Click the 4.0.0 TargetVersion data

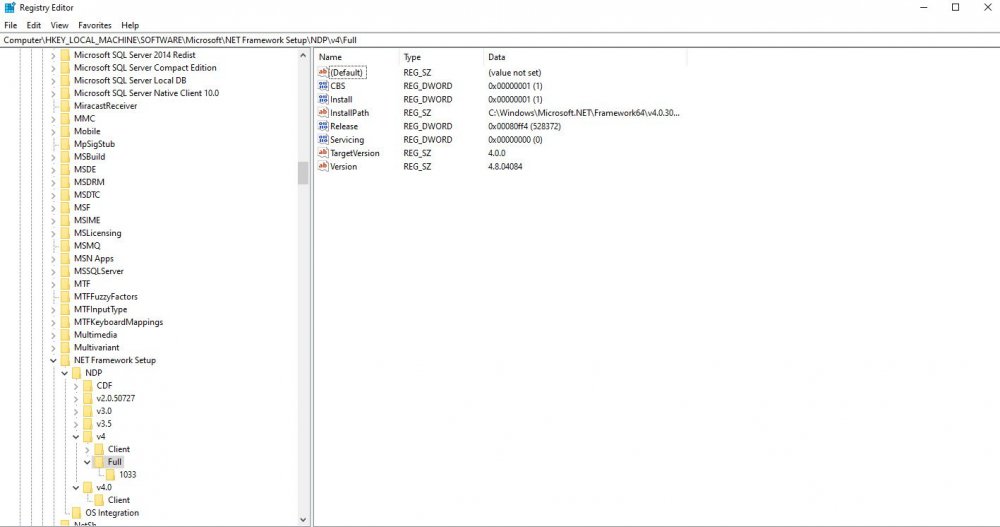click(497, 153)
